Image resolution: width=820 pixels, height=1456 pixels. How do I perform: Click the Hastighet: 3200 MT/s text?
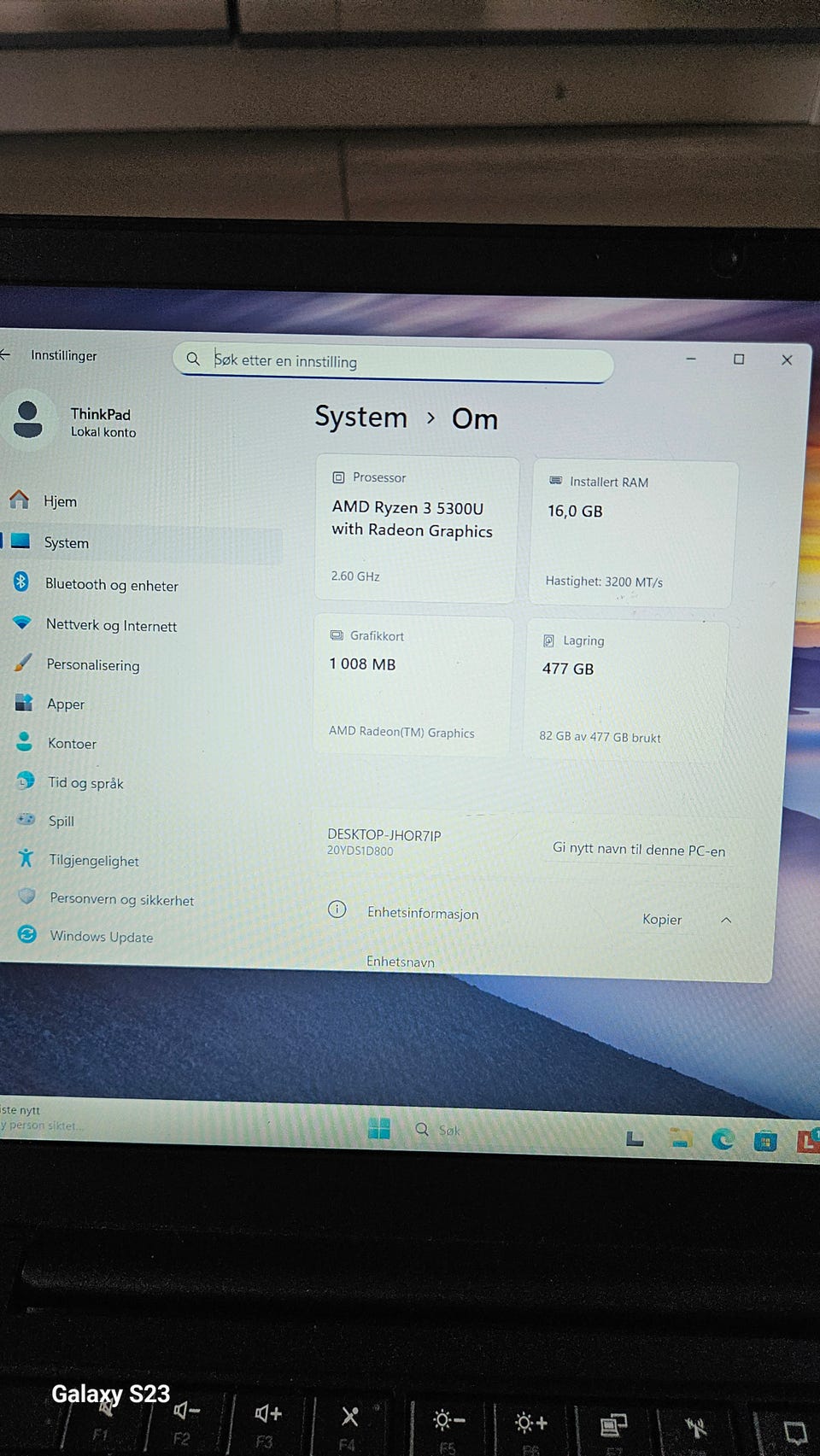[604, 582]
